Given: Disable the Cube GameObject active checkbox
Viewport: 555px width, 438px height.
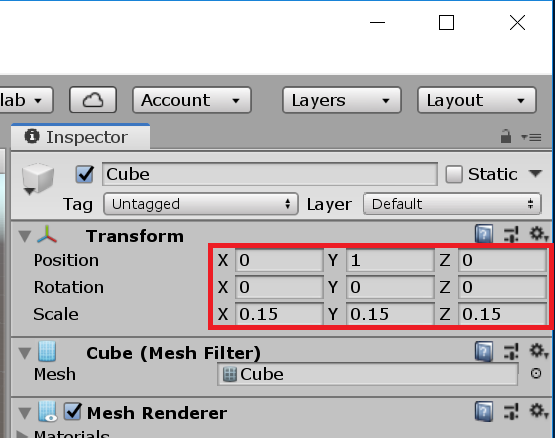Looking at the screenshot, I should 85,174.
